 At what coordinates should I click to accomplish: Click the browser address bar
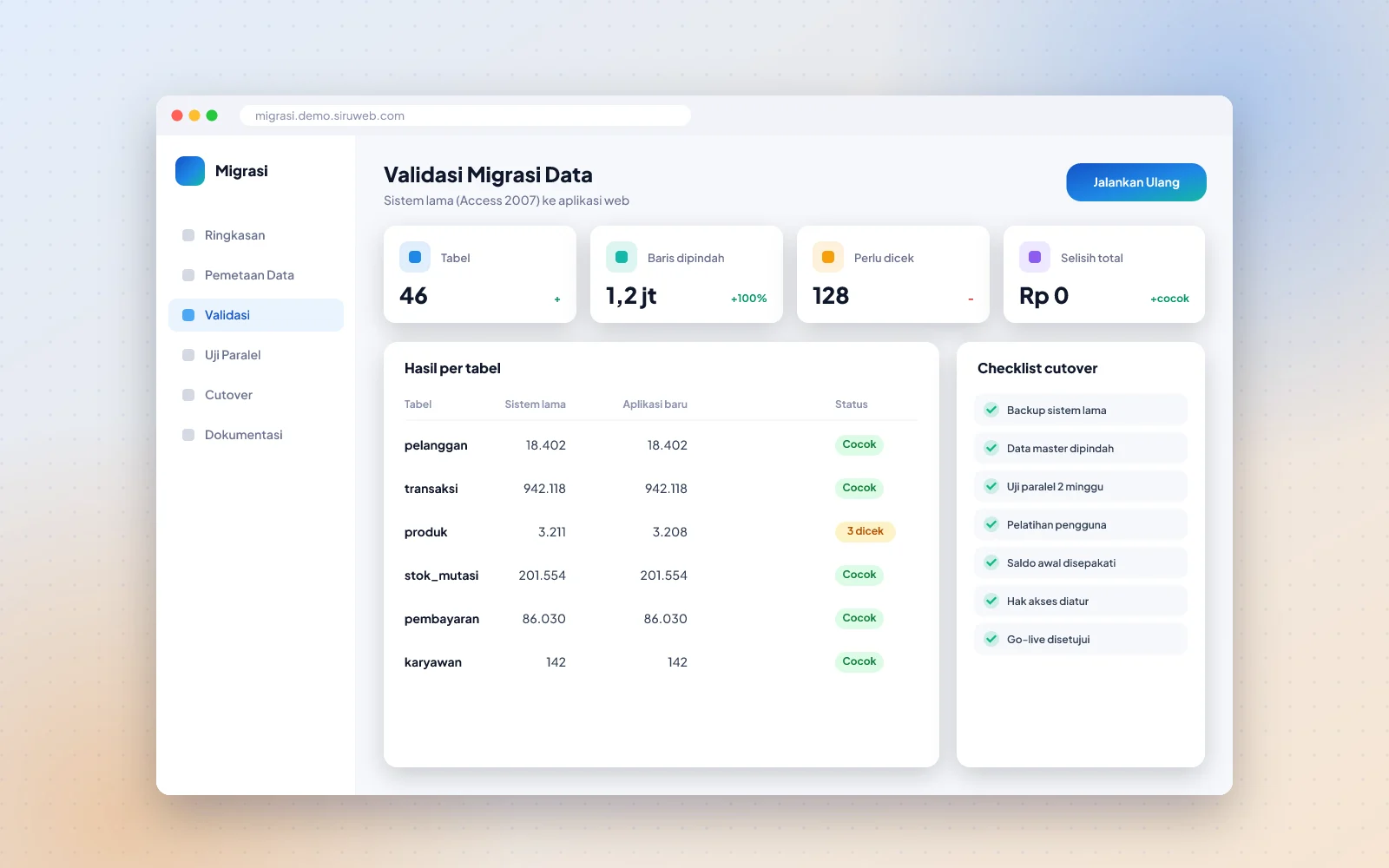tap(465, 115)
